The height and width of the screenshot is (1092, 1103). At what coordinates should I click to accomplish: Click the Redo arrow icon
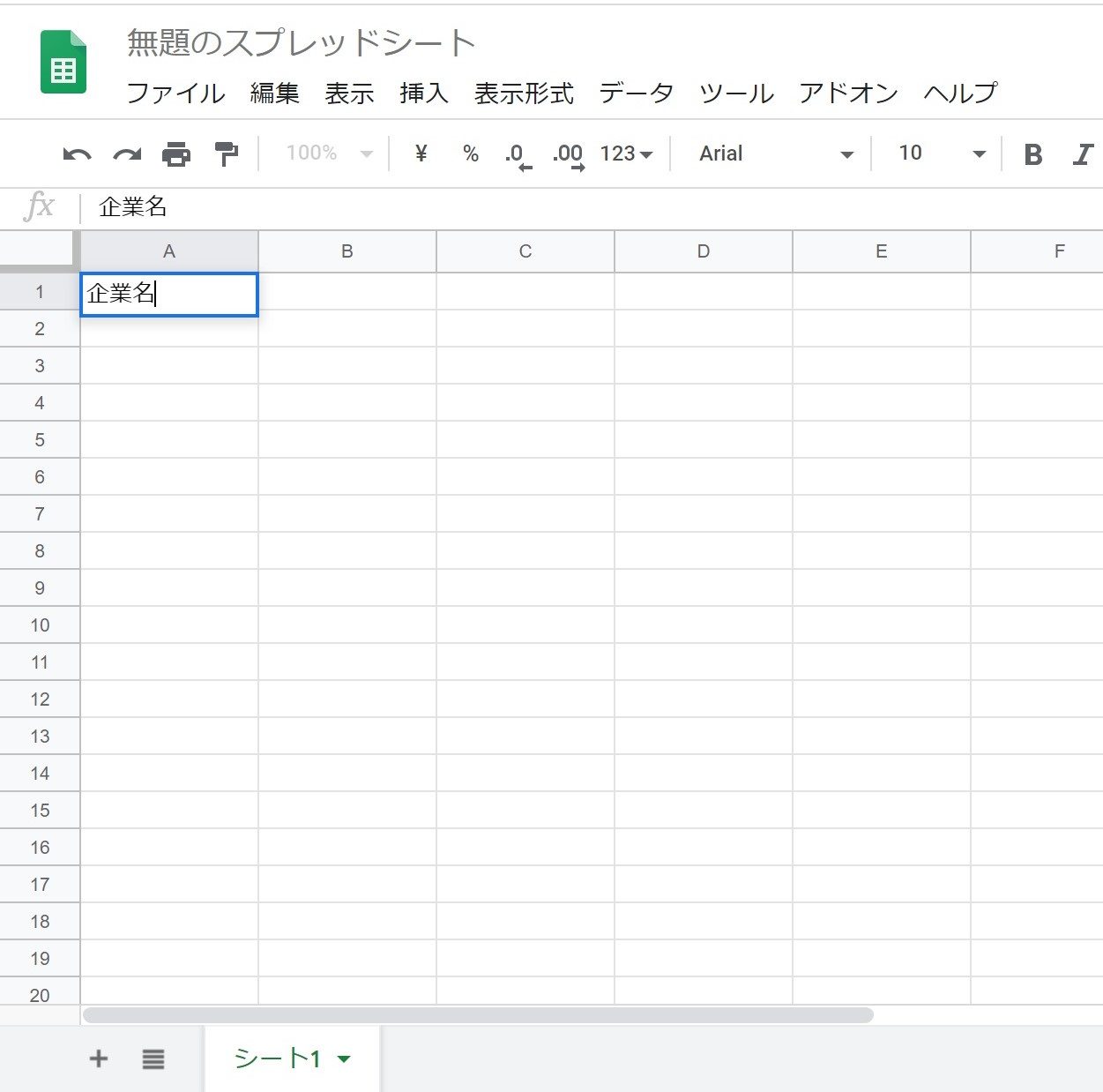coord(127,154)
